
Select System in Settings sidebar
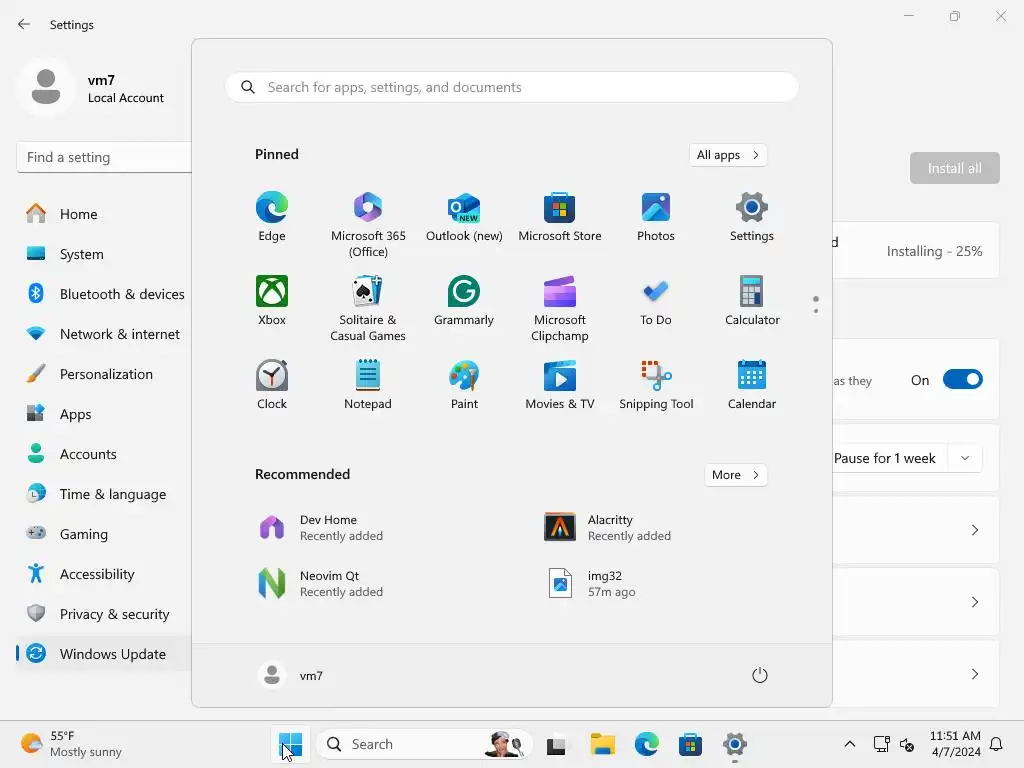click(x=104, y=254)
